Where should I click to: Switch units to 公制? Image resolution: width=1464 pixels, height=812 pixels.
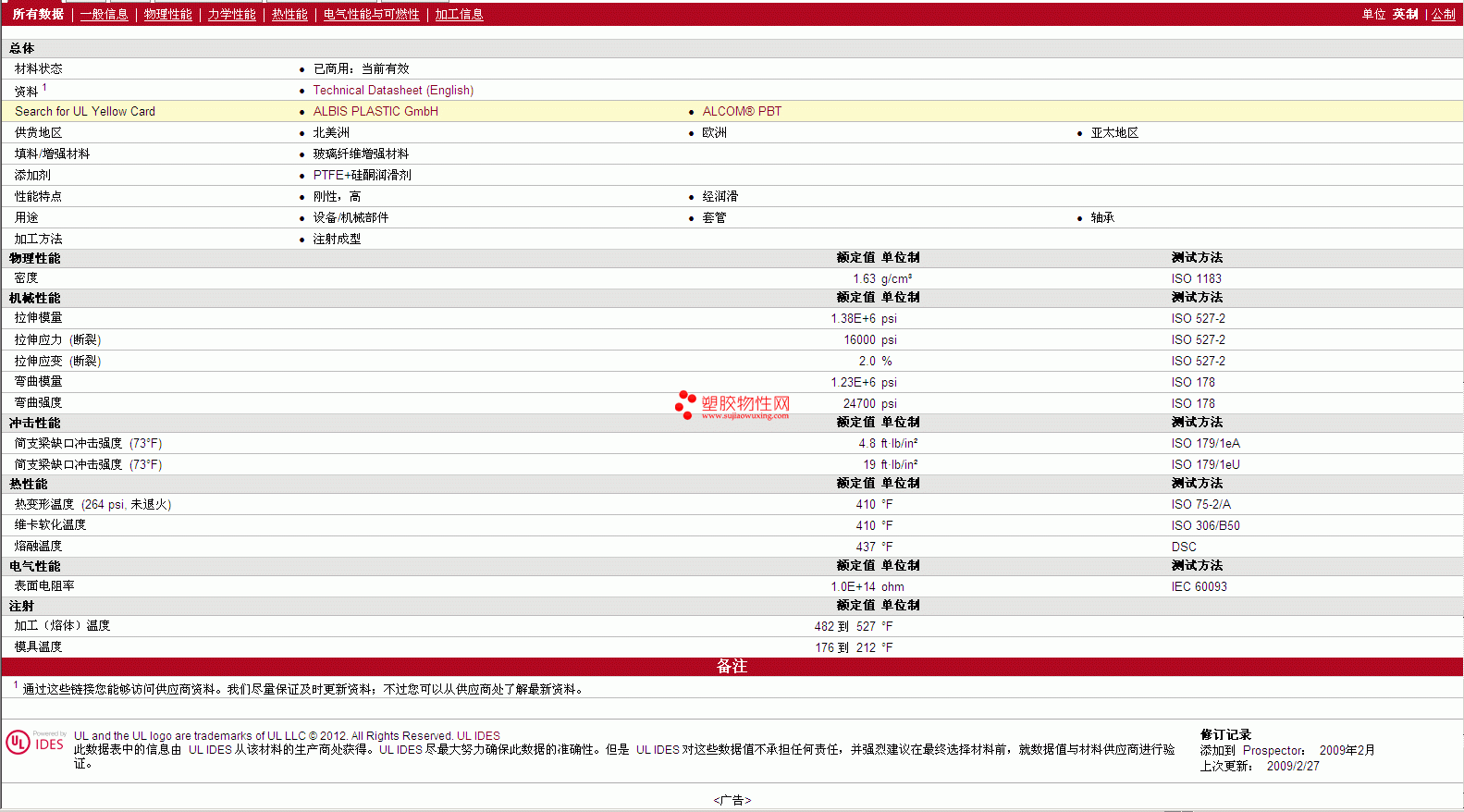(x=1443, y=15)
